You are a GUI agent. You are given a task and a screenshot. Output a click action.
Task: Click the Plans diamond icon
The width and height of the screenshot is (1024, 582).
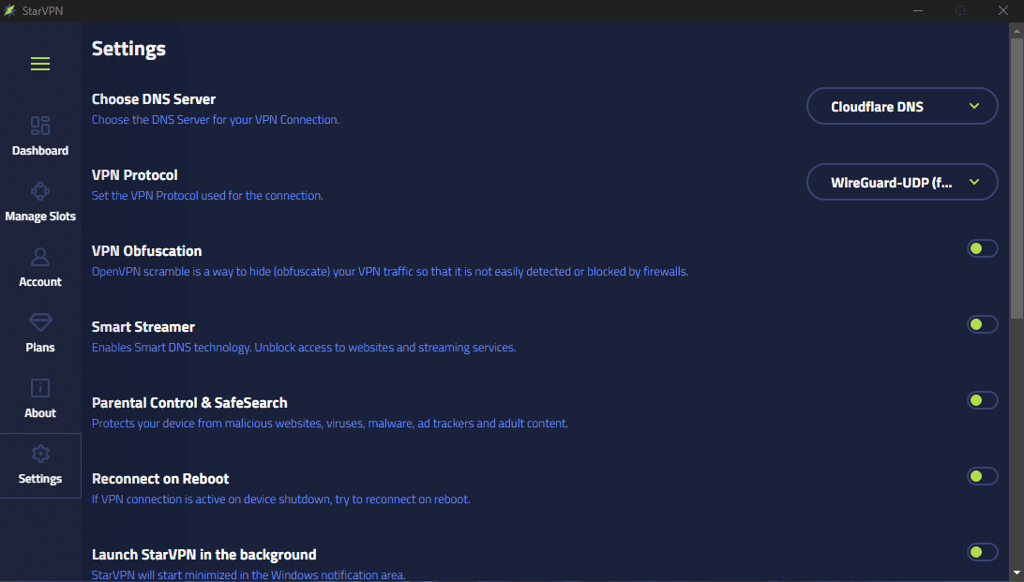40,322
